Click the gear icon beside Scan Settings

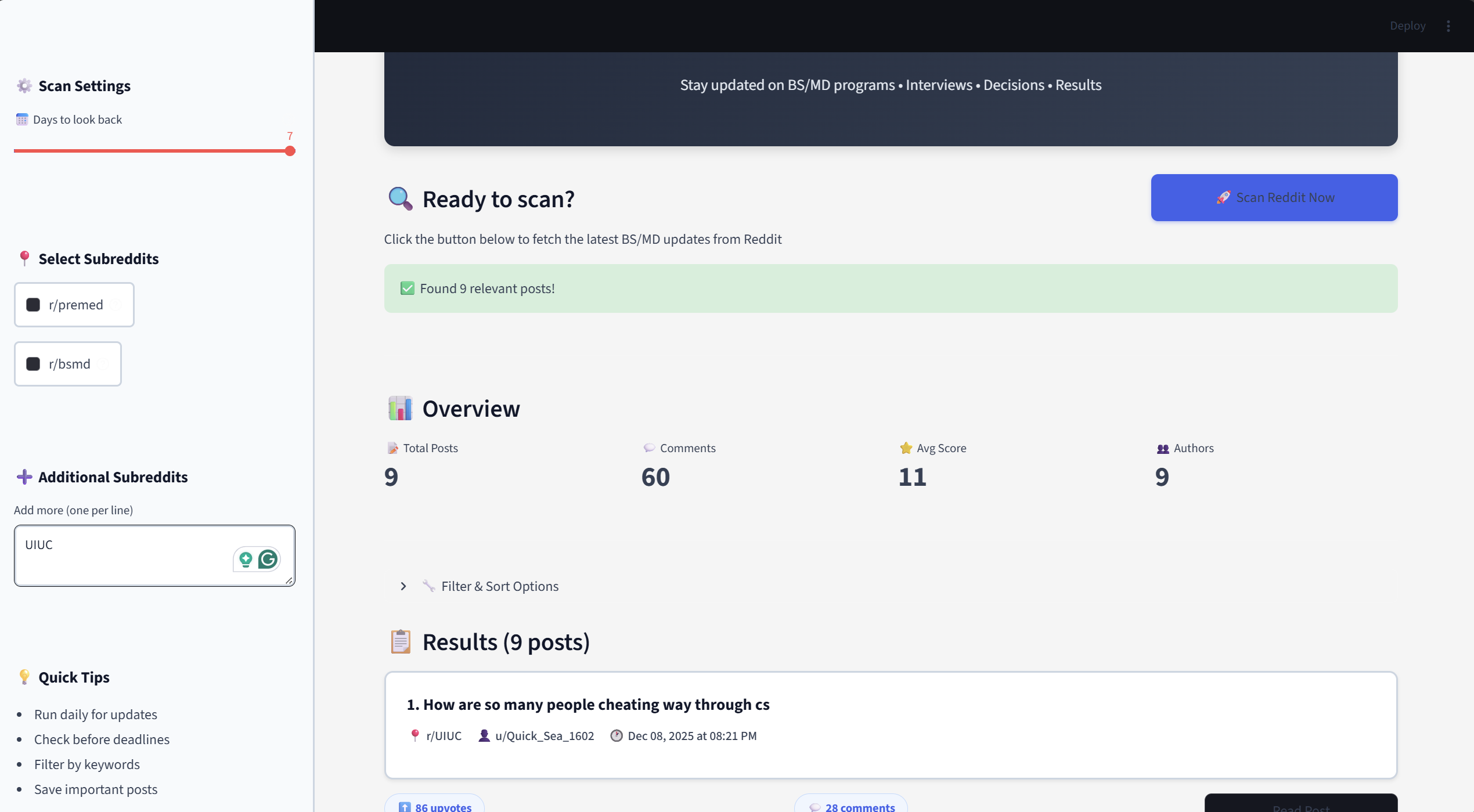point(24,85)
